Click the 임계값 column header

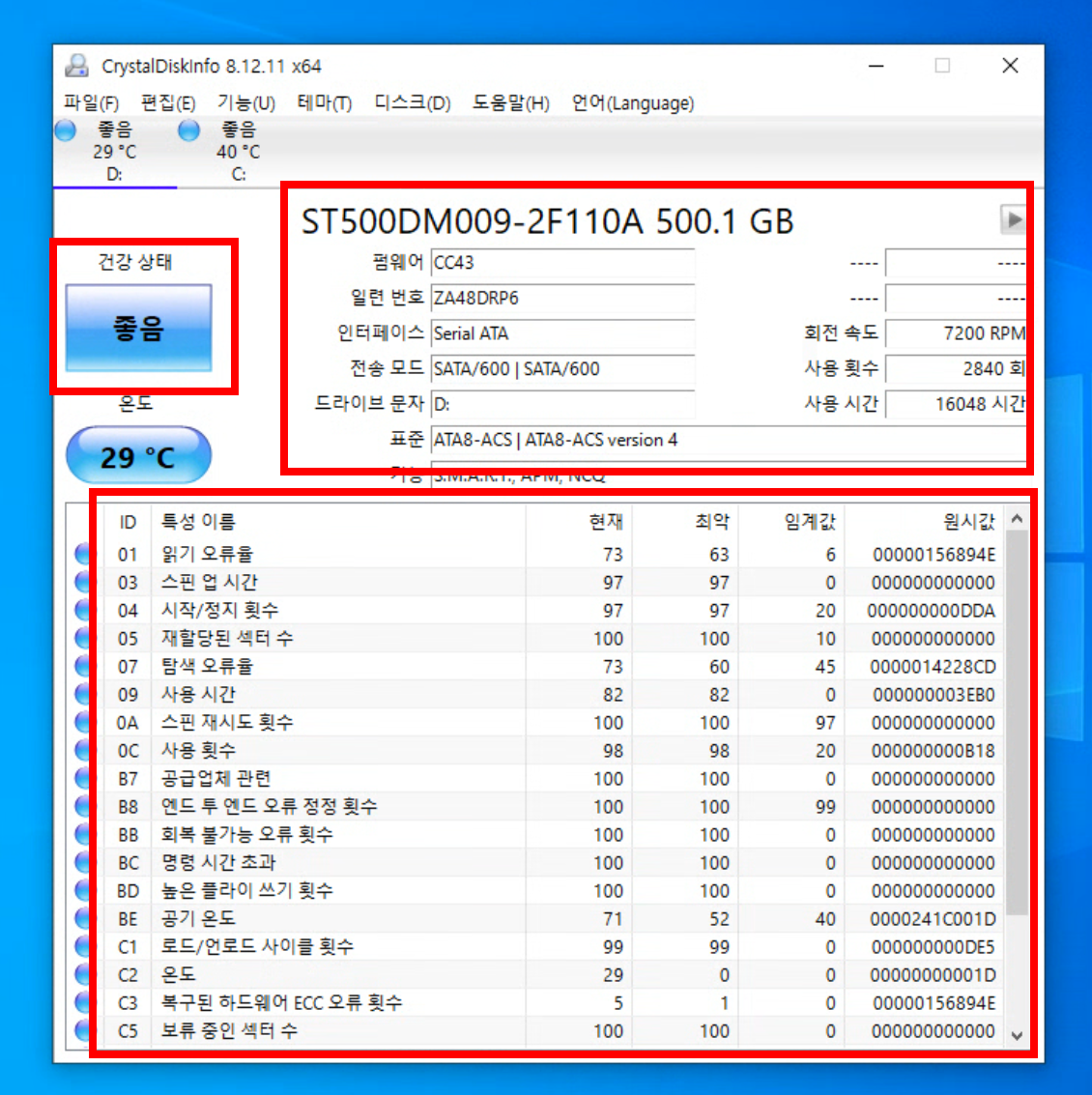[x=791, y=522]
